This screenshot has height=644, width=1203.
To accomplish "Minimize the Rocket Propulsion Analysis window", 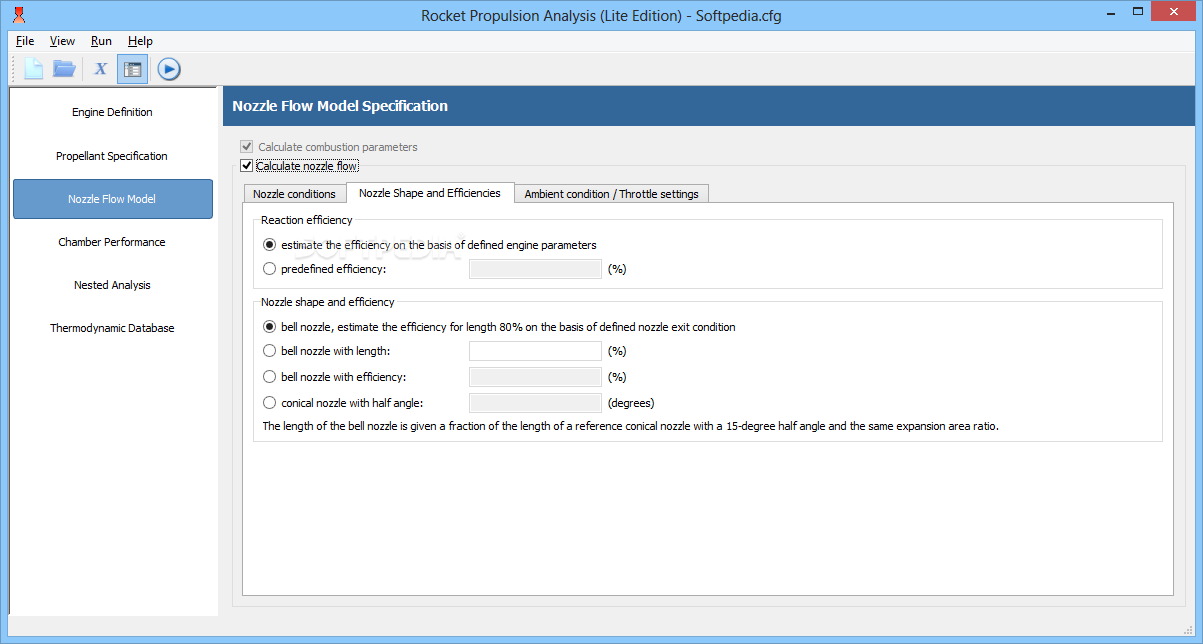I will click(x=1113, y=13).
